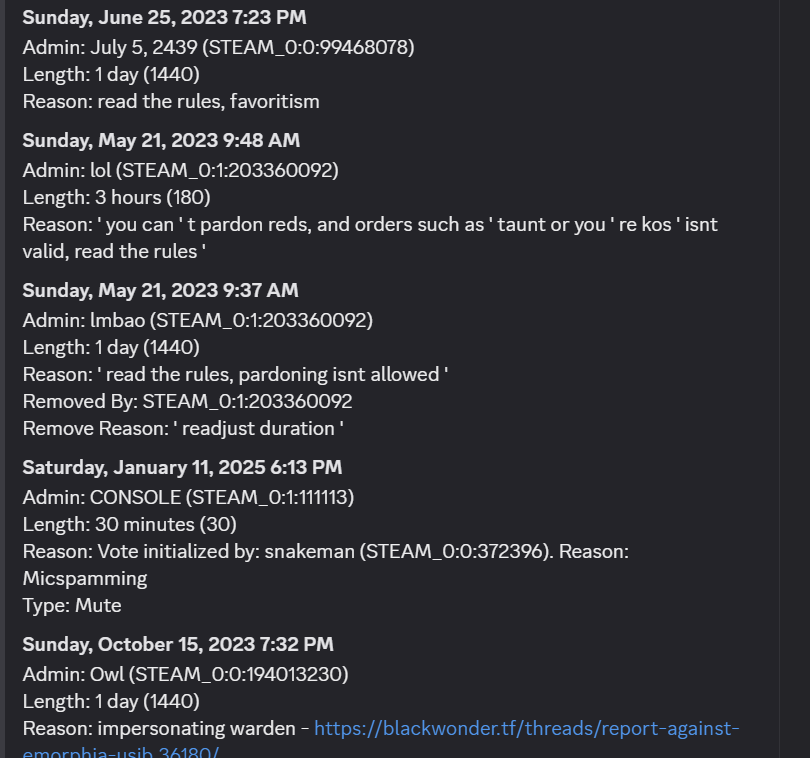Viewport: 810px width, 758px height.
Task: Click the 'Admin: CONSOLE' line
Action: tap(189, 498)
